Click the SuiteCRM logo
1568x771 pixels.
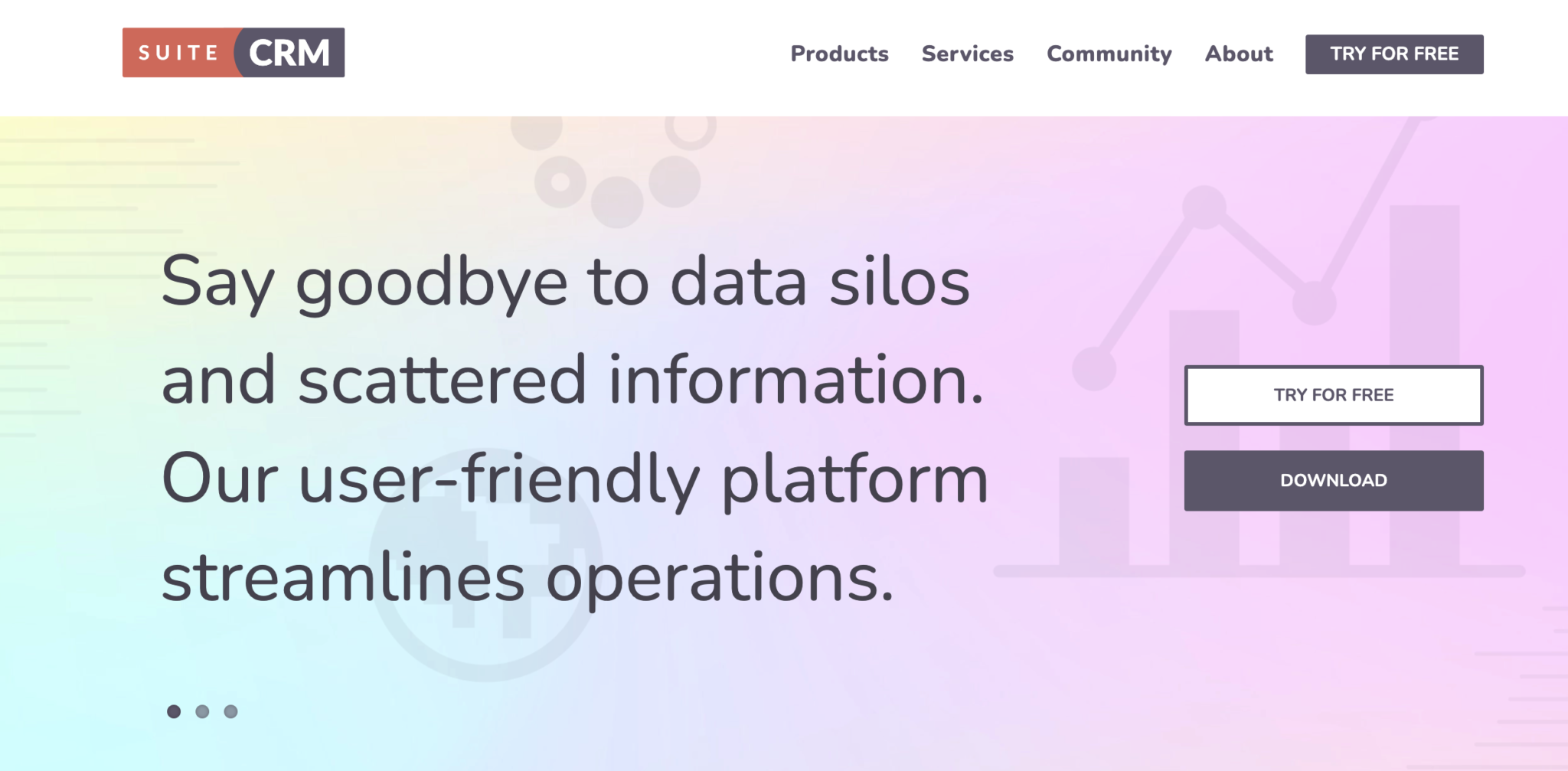click(232, 53)
